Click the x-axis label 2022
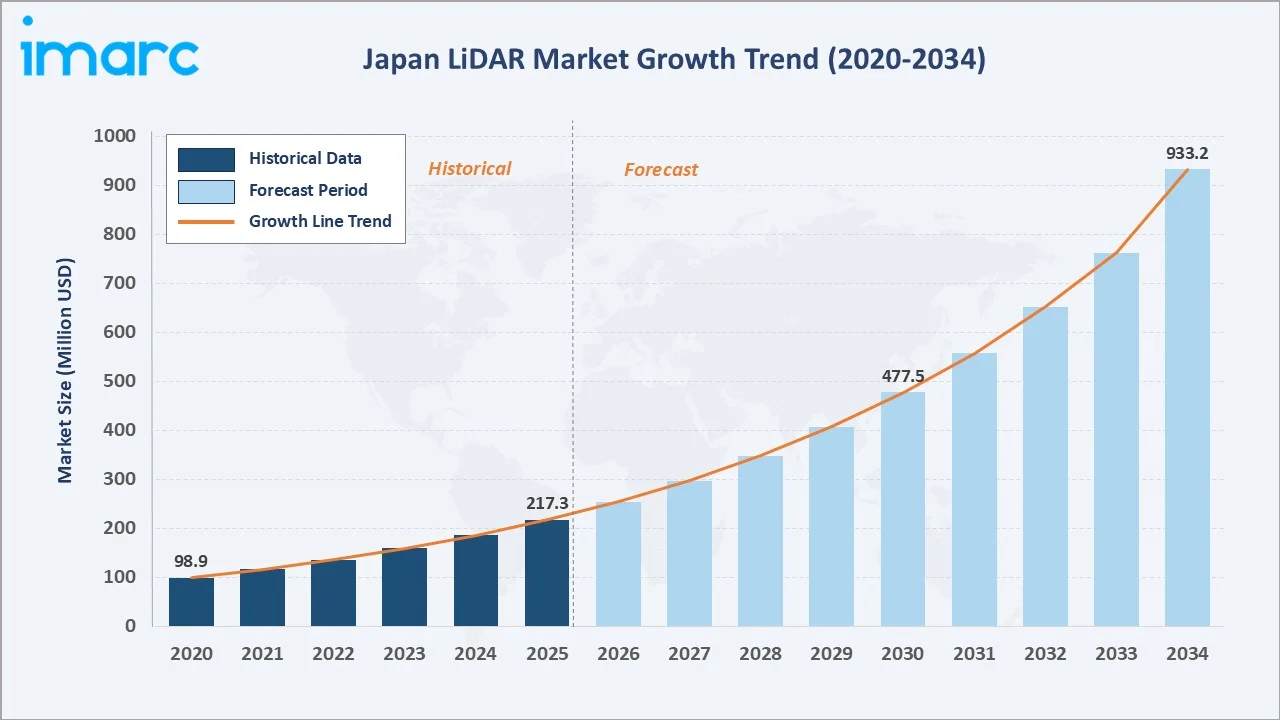1280x720 pixels. 333,654
